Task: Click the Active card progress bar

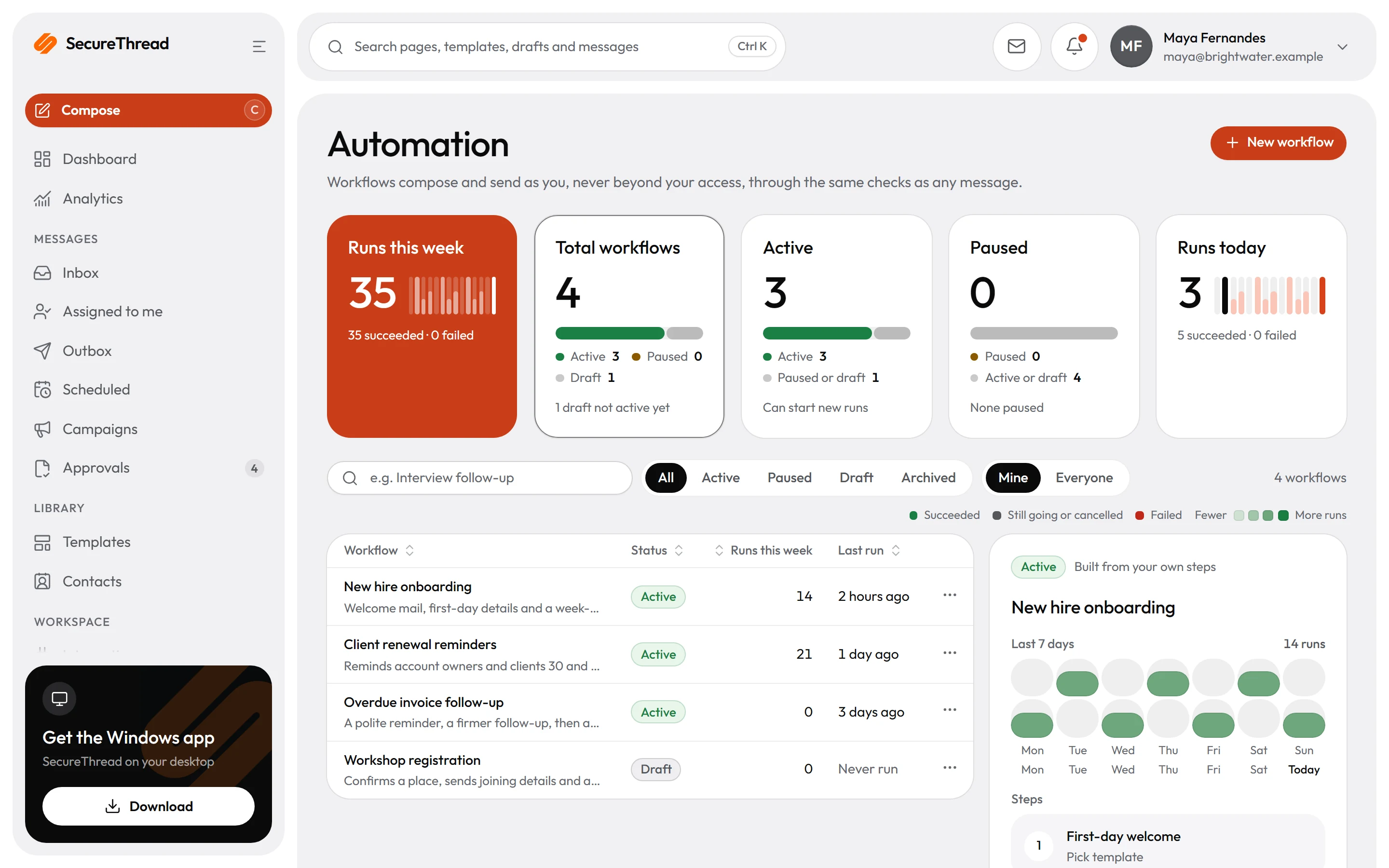Action: click(836, 333)
